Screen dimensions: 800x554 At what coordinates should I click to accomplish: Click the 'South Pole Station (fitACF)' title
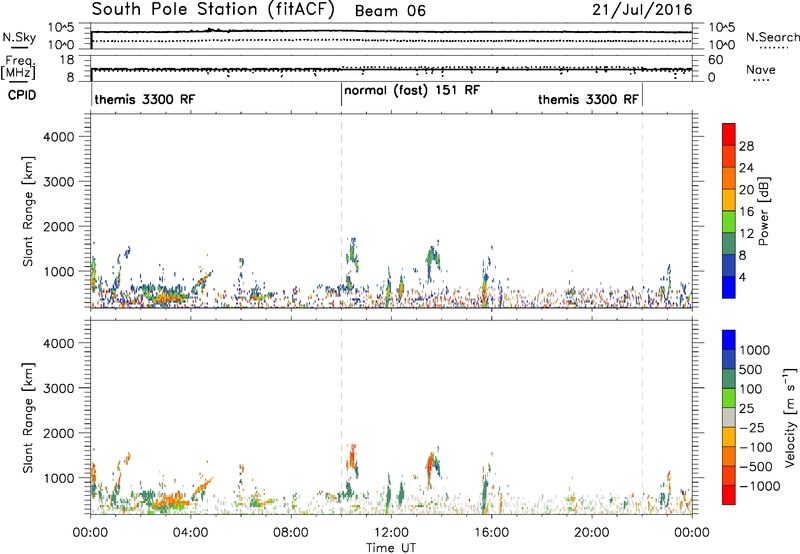pyautogui.click(x=213, y=10)
